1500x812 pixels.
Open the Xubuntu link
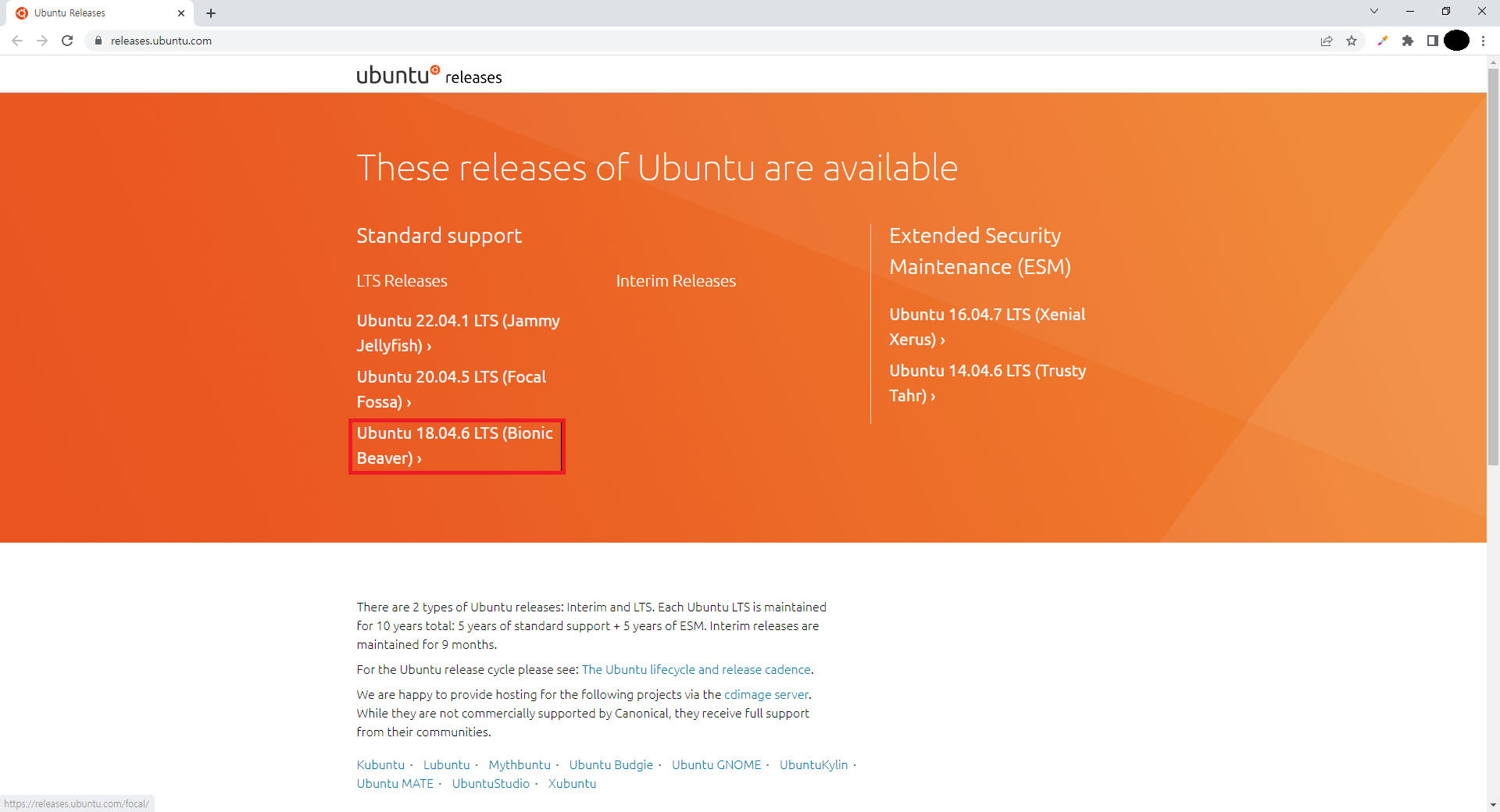pos(572,784)
